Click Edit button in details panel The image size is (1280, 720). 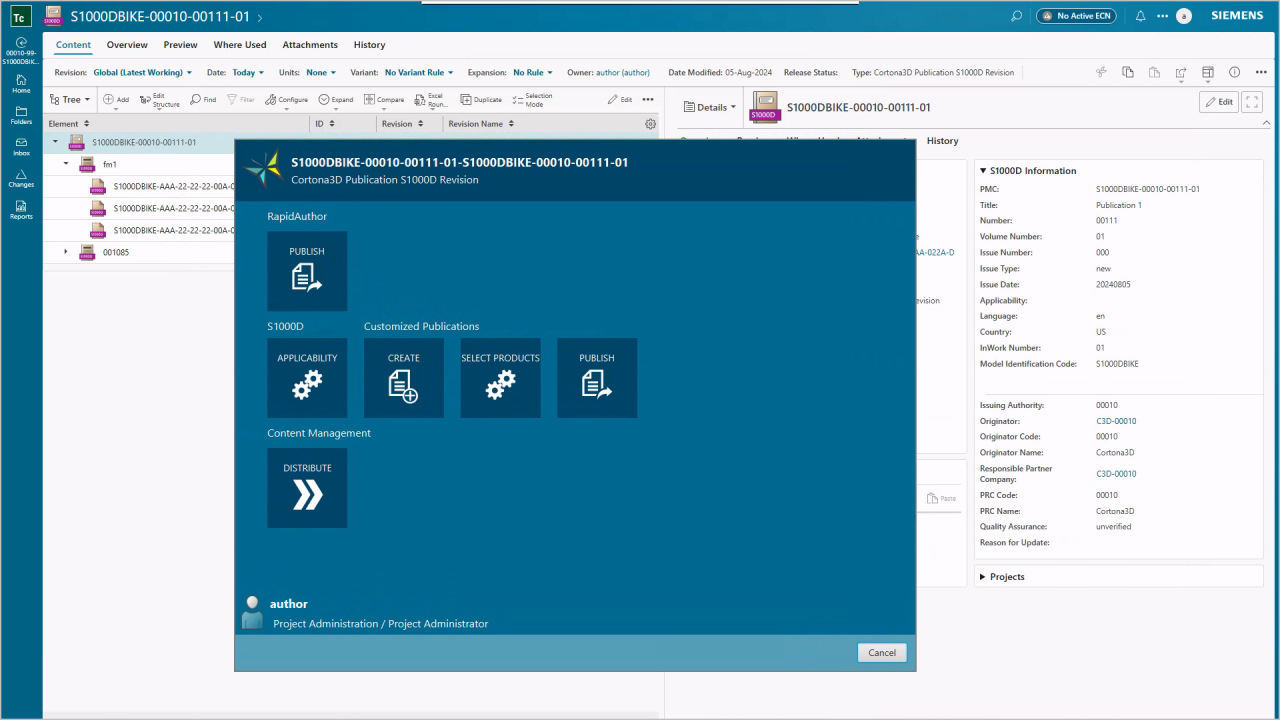pyautogui.click(x=1218, y=102)
